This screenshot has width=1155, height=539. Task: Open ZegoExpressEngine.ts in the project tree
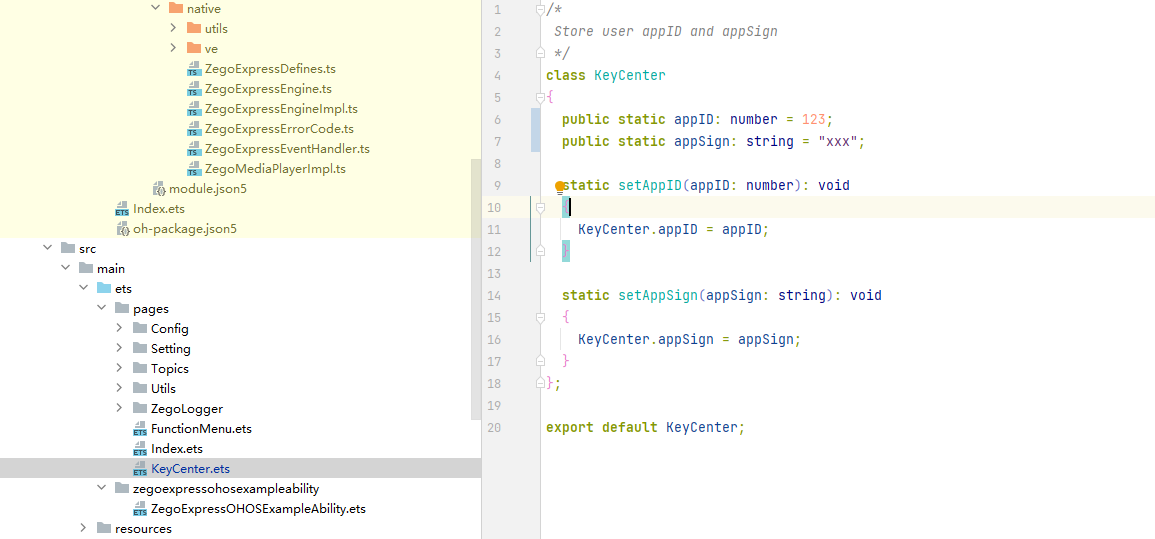(x=267, y=89)
